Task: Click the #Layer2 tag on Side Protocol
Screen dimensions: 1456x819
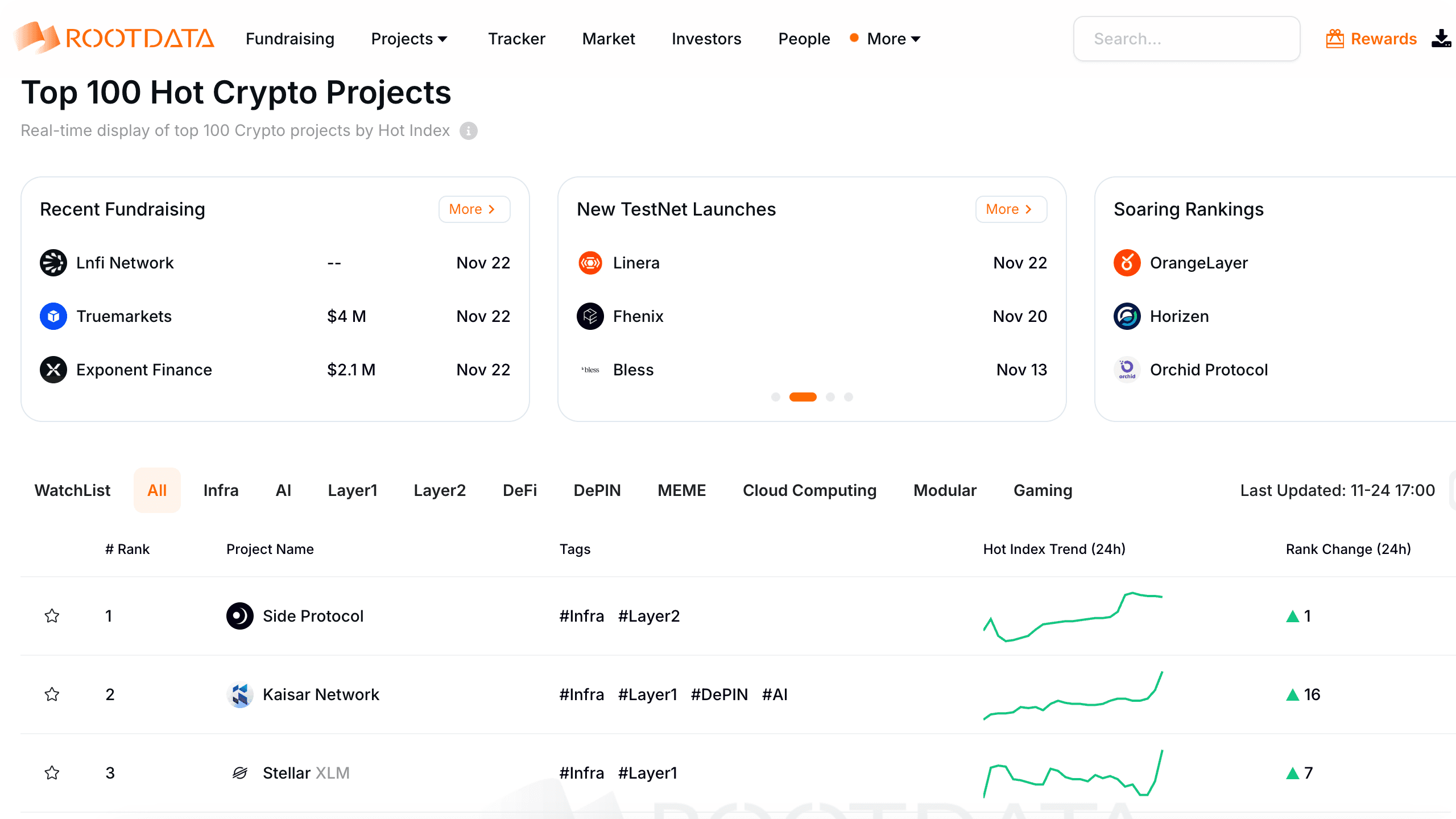Action: click(x=649, y=616)
